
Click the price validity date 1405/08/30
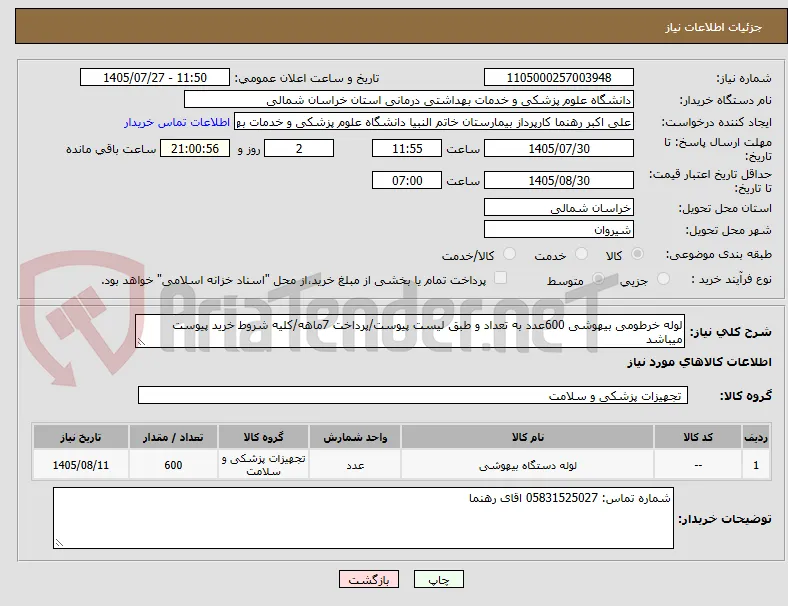point(558,180)
